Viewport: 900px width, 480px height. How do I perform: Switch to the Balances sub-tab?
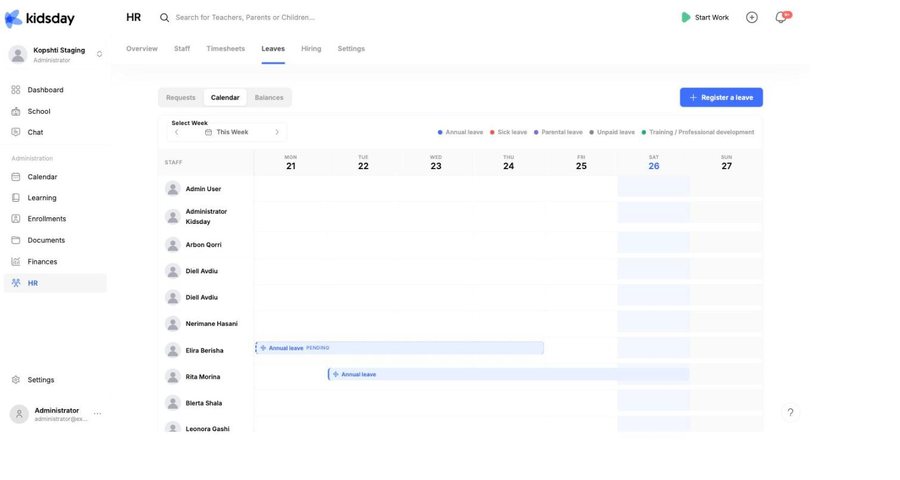click(x=269, y=98)
